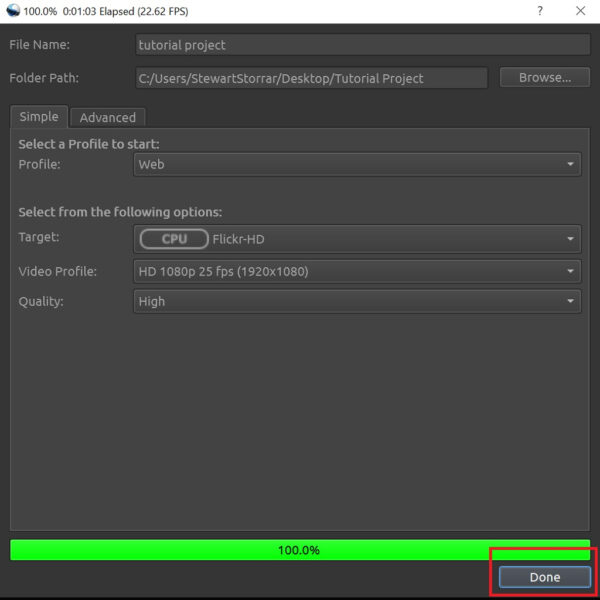600x600 pixels.
Task: Click the Folder Path text field
Action: click(x=311, y=78)
